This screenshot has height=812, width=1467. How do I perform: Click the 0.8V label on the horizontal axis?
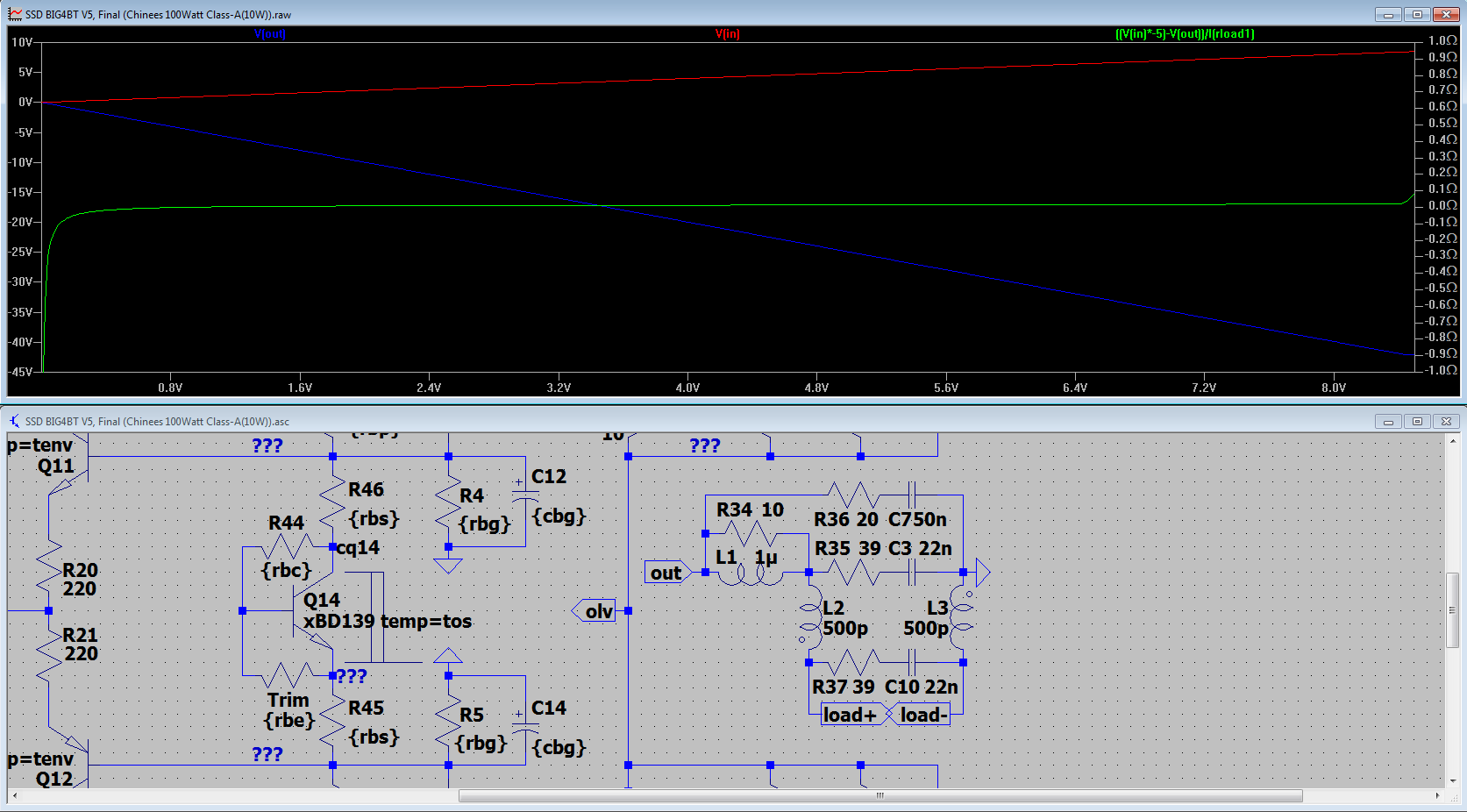(170, 387)
